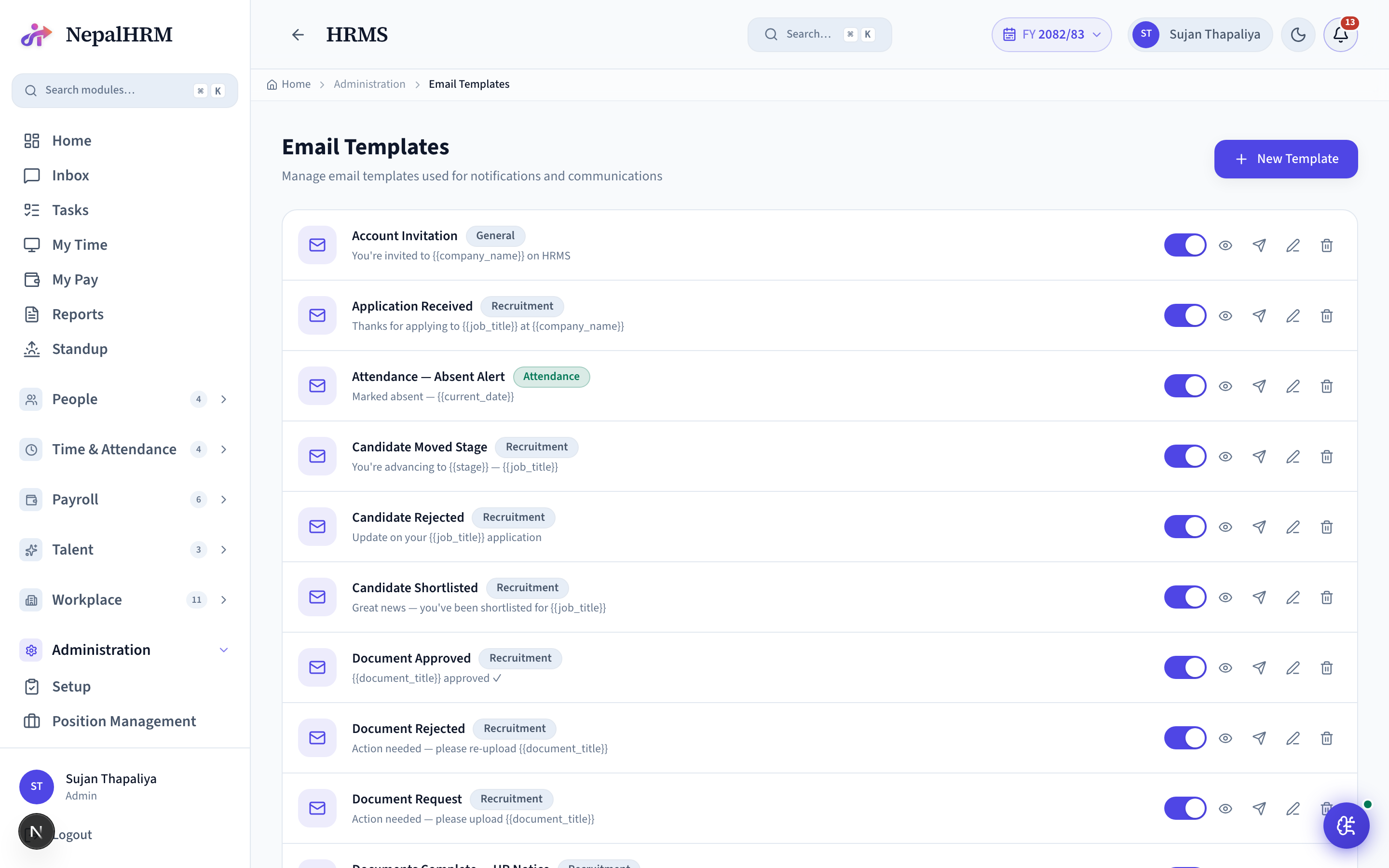Viewport: 1389px width, 868px height.
Task: Delete the Attendance Absent Alert template
Action: pos(1326,386)
